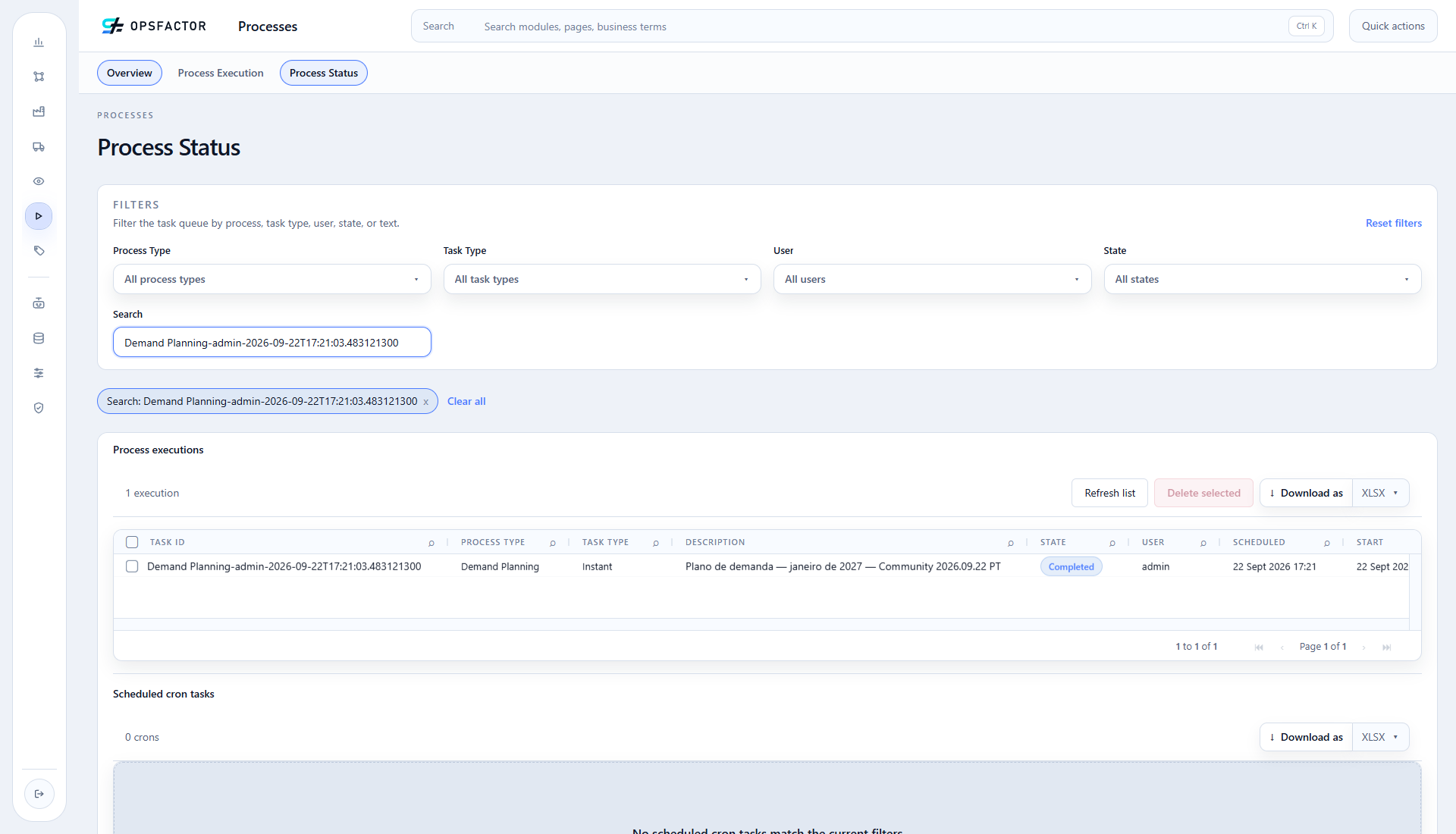Remove the Search filter chip with x
The image size is (1456, 834).
426,402
